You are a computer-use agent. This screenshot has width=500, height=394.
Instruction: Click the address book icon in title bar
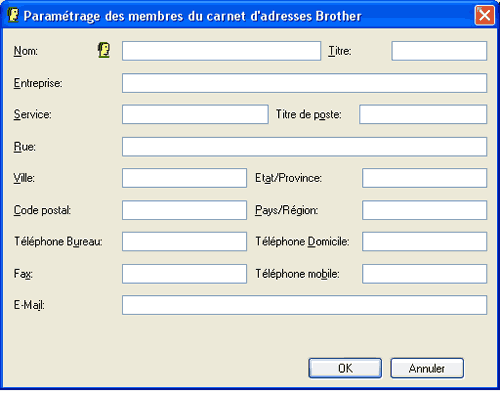coord(13,15)
